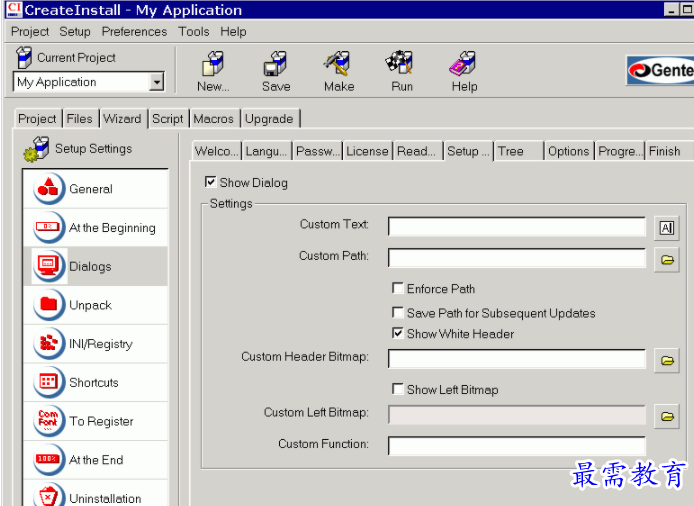The width and height of the screenshot is (694, 506).
Task: Open the Help menu in menu bar
Action: click(233, 32)
